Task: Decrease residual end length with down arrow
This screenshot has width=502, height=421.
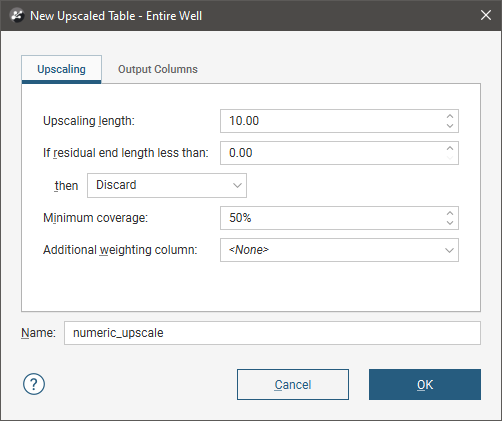Action: click(450, 158)
